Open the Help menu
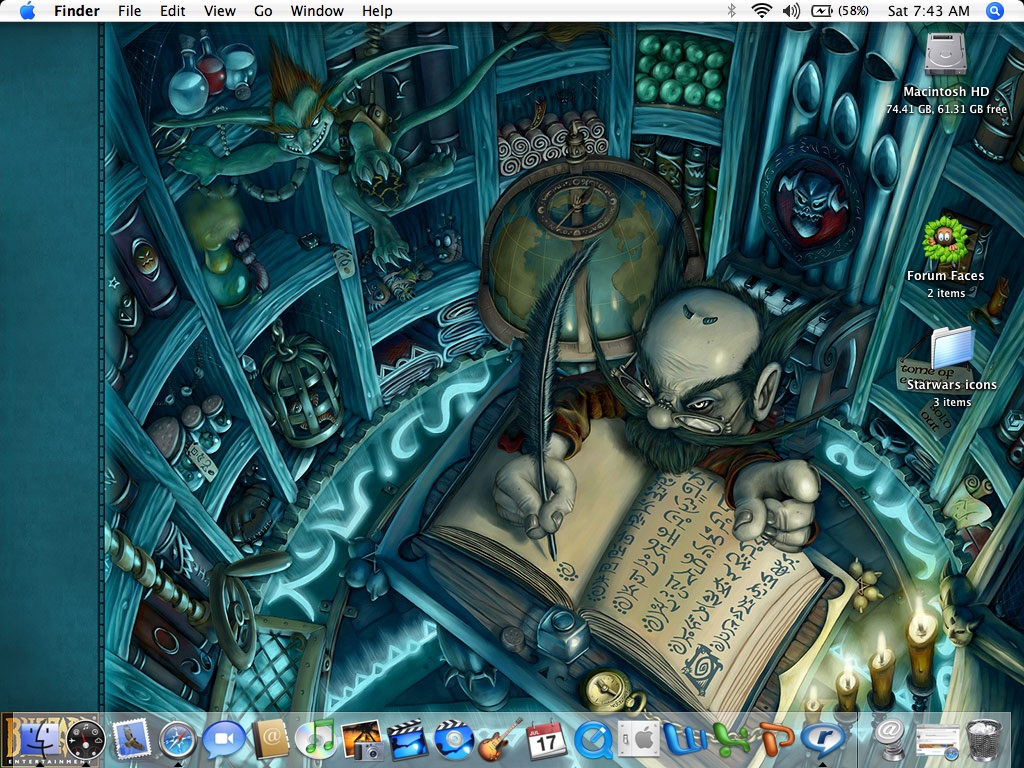Screen dimensions: 1024x768 click(377, 11)
